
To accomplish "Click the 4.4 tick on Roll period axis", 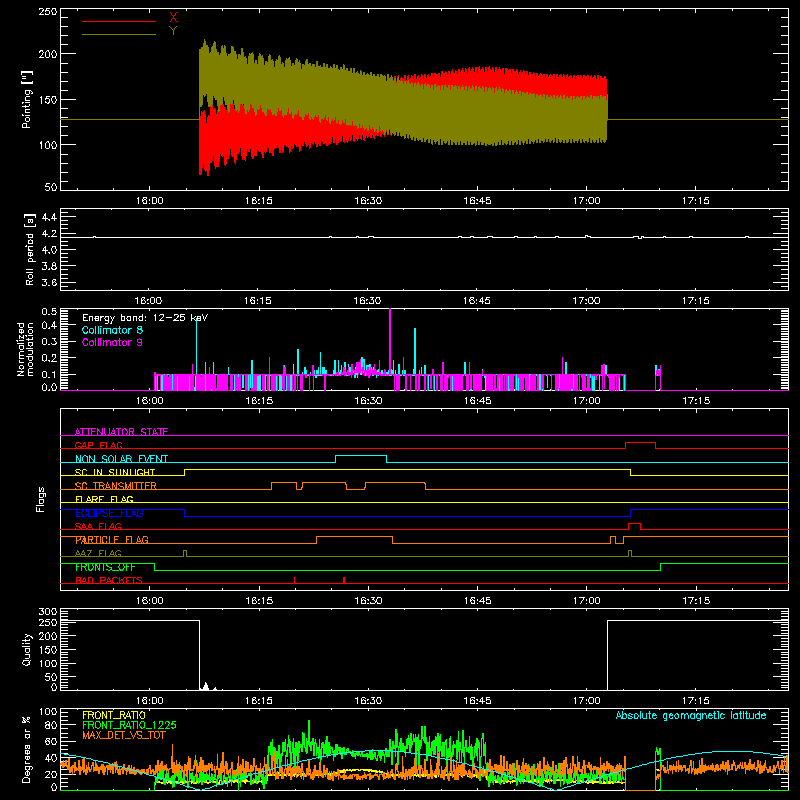I will coord(49,217).
